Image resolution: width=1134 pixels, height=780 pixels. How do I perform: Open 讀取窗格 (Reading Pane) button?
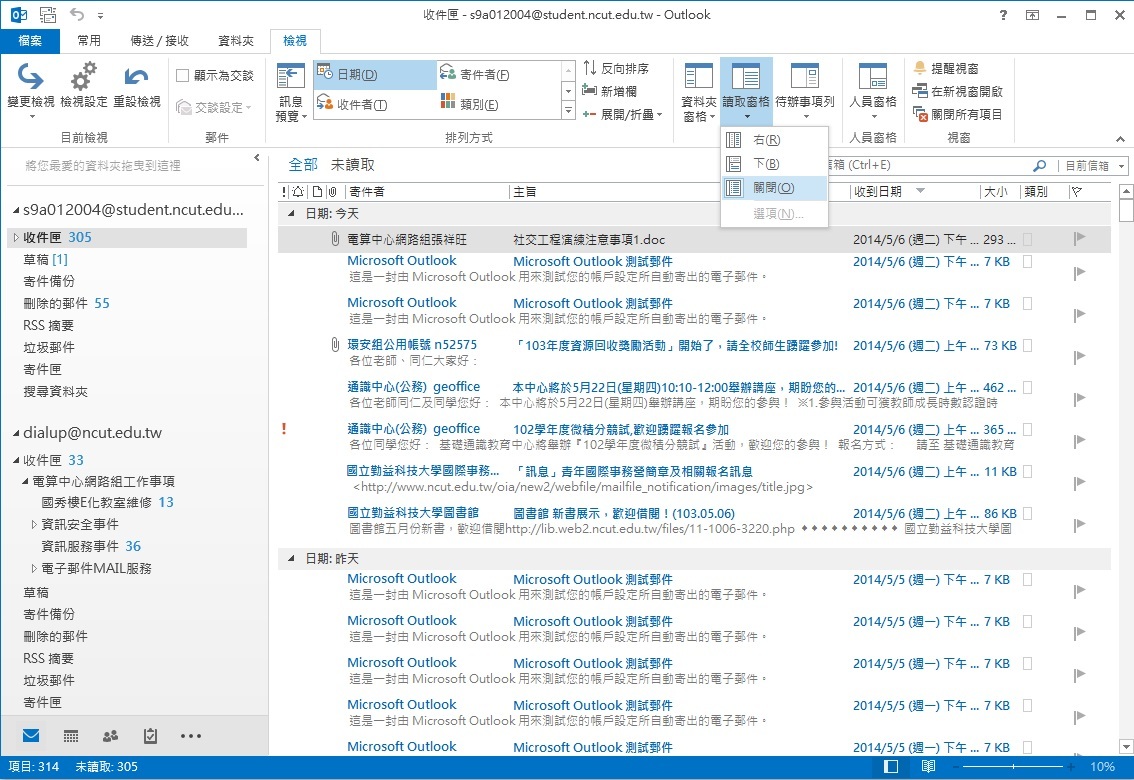(x=746, y=93)
